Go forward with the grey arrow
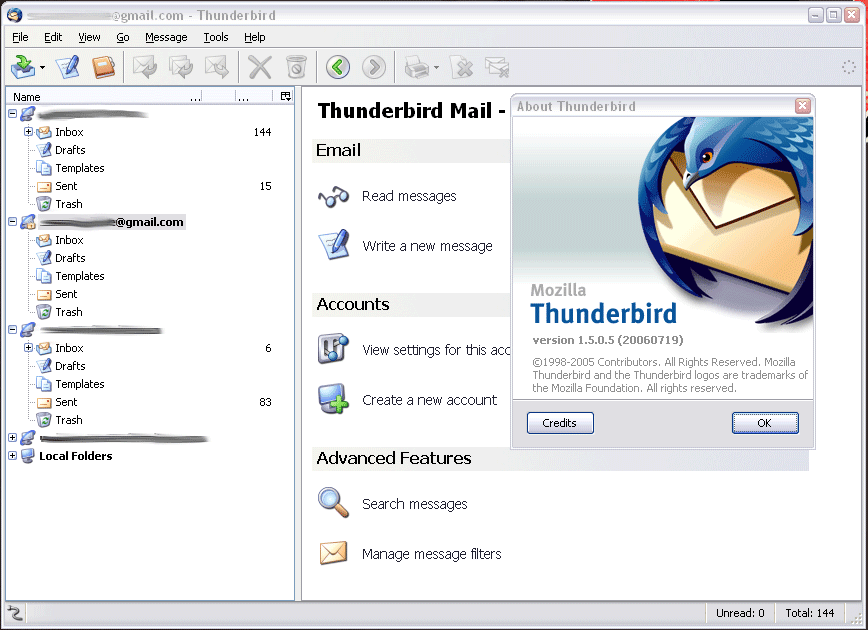The width and height of the screenshot is (868, 630). click(x=374, y=67)
